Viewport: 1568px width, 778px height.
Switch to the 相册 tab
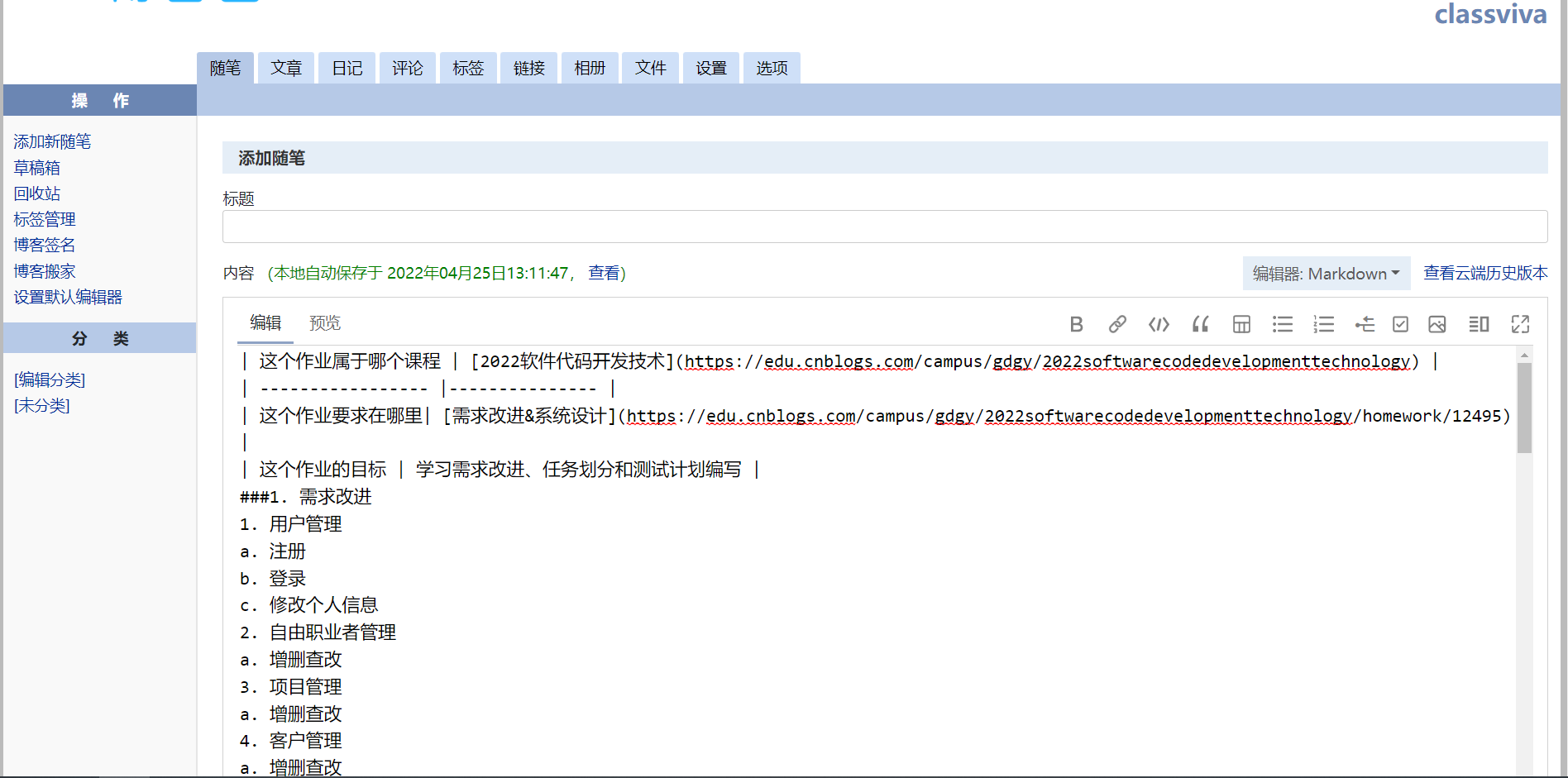[590, 68]
